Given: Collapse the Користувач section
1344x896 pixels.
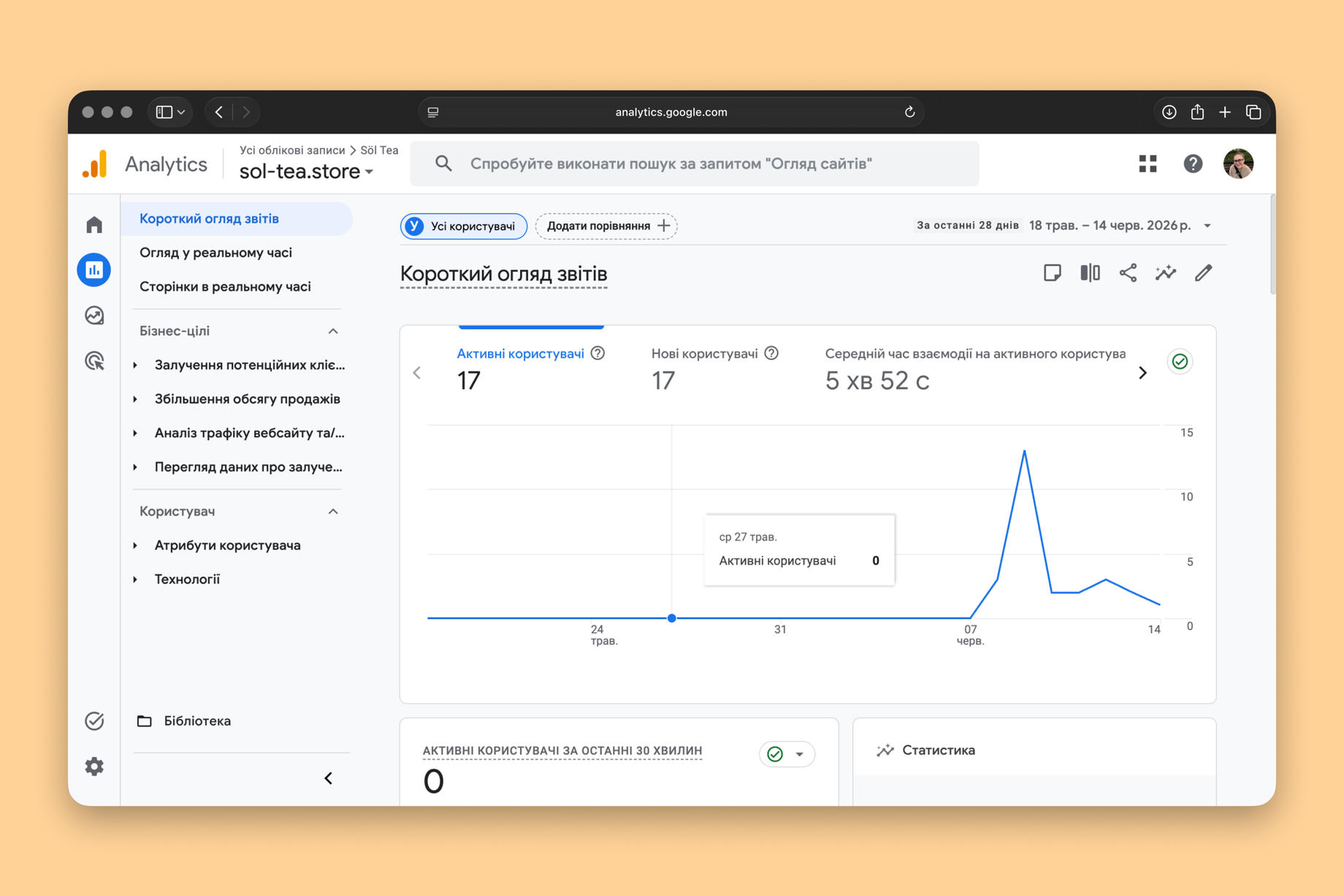Looking at the screenshot, I should tap(333, 511).
